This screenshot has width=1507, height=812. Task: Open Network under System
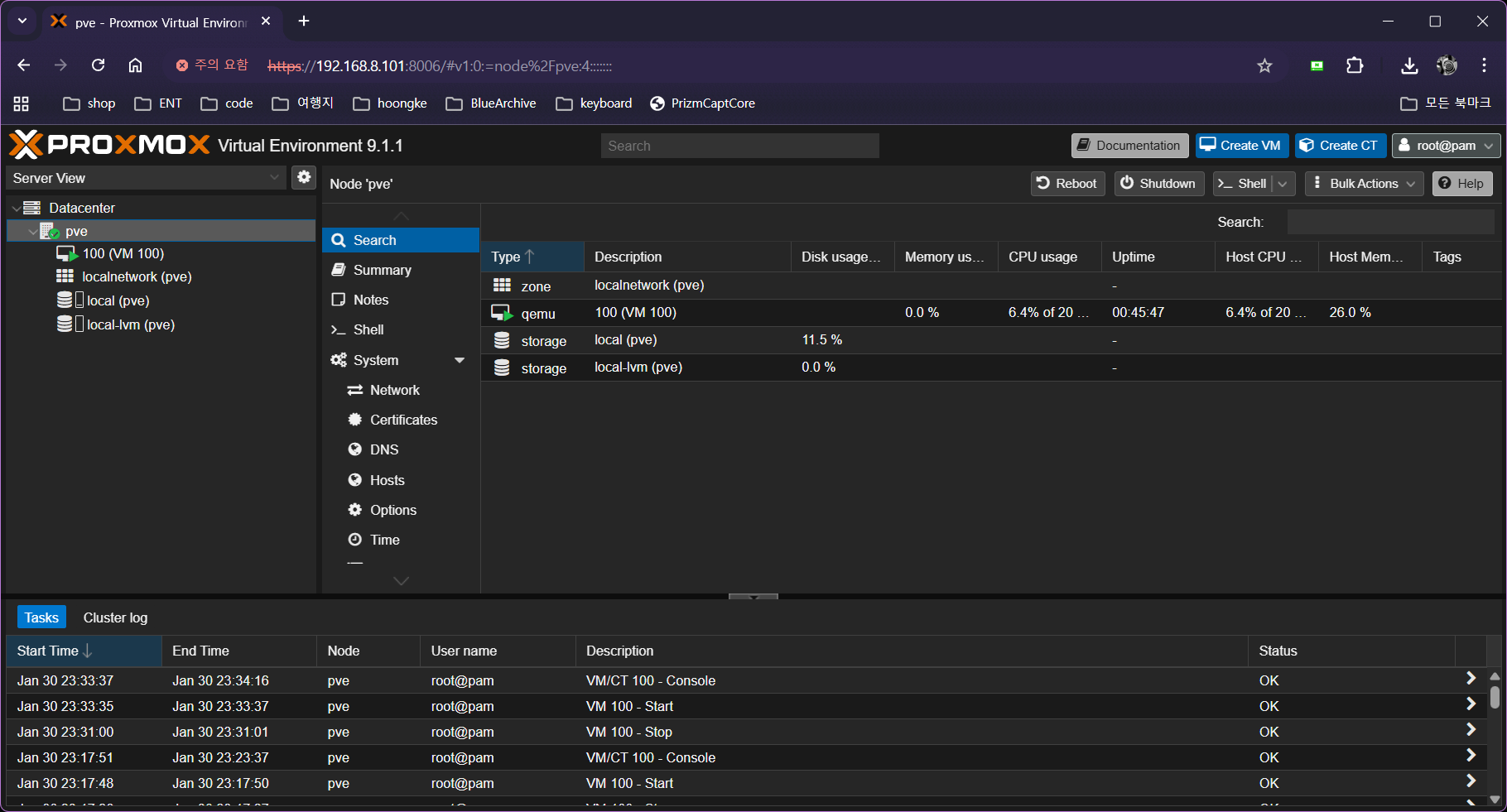click(401, 390)
